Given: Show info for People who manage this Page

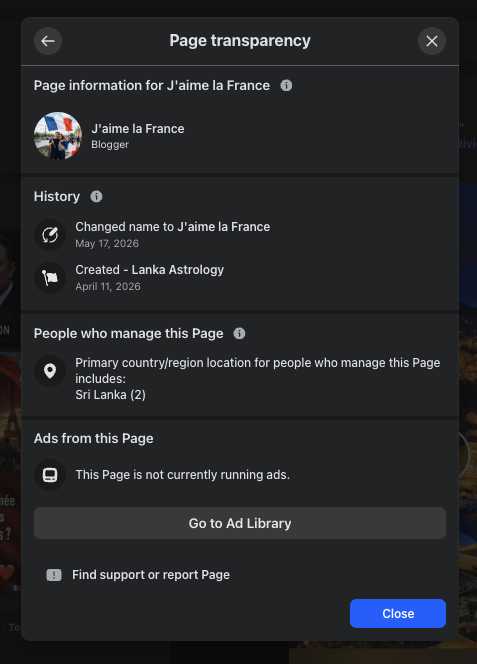Looking at the screenshot, I should (239, 334).
